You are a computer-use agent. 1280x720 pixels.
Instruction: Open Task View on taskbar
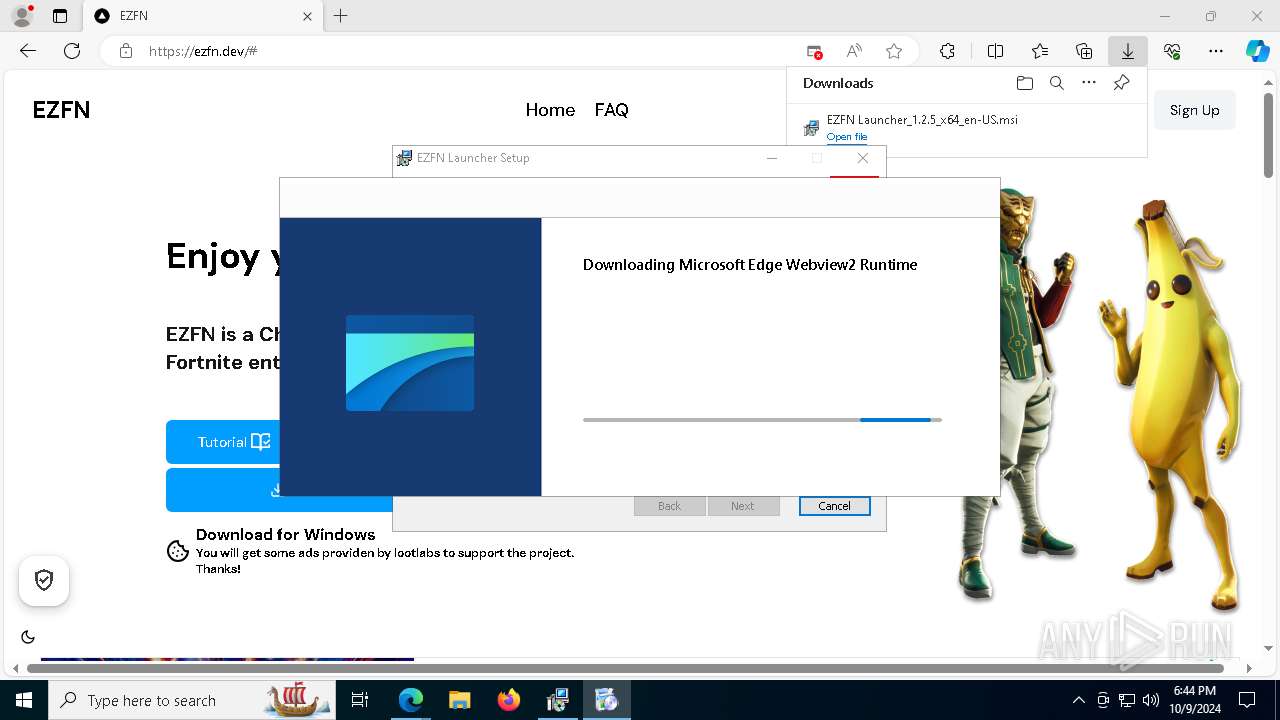point(360,700)
